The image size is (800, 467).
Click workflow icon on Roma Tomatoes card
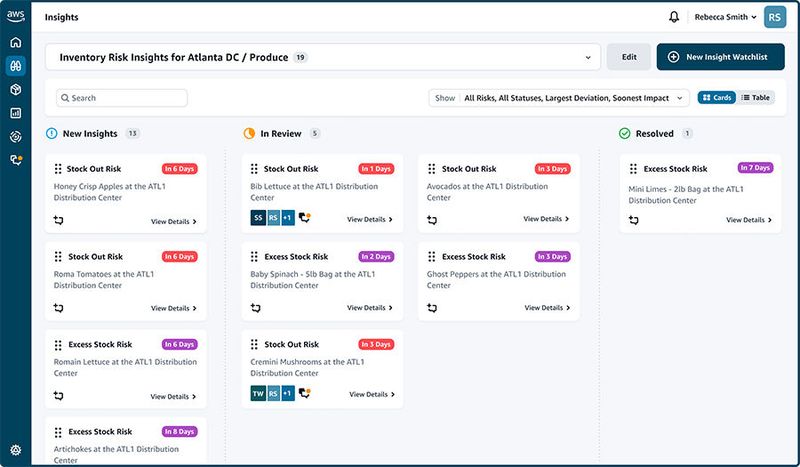coord(59,308)
